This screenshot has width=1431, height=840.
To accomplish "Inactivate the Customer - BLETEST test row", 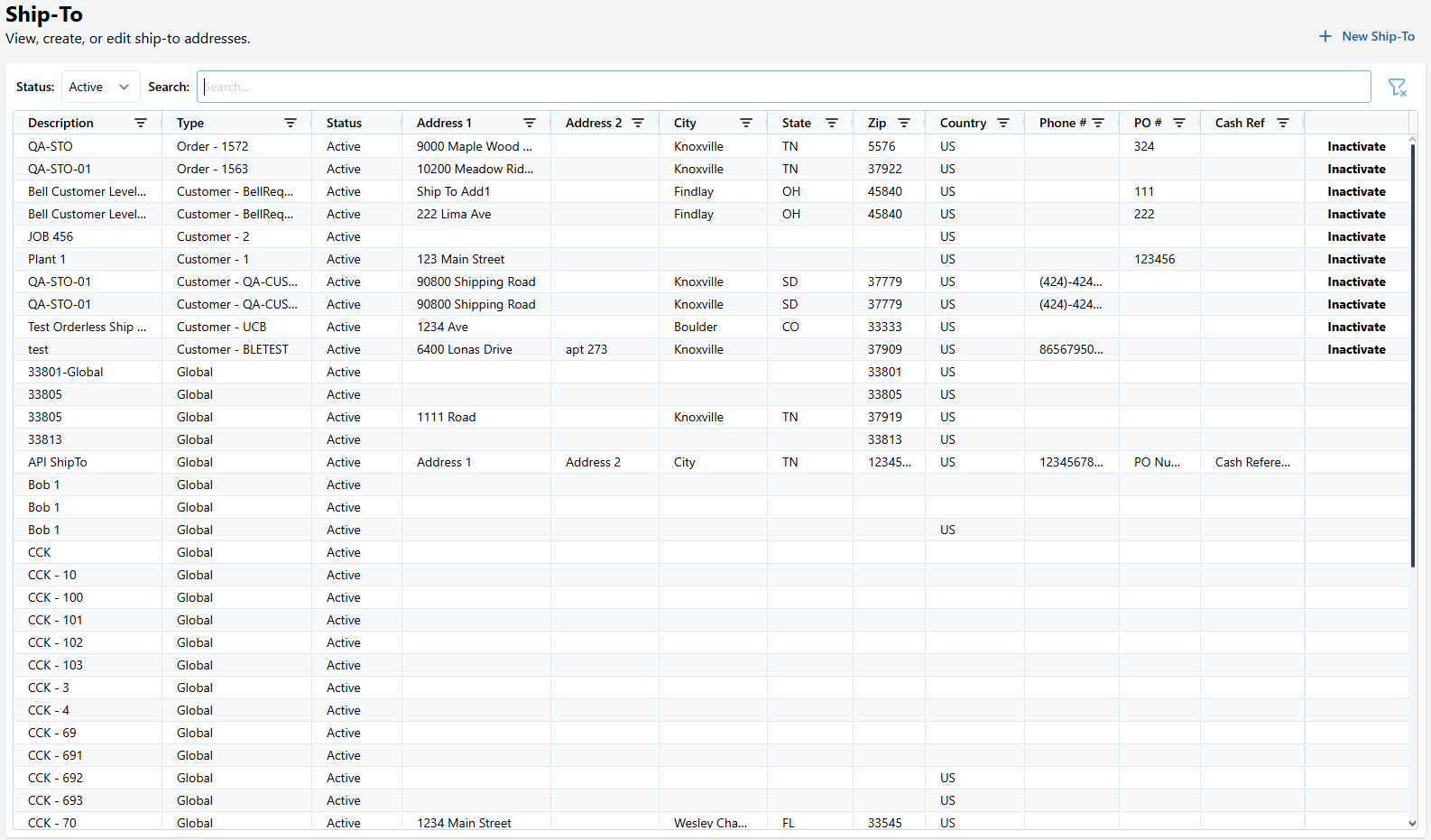I will coord(1356,349).
